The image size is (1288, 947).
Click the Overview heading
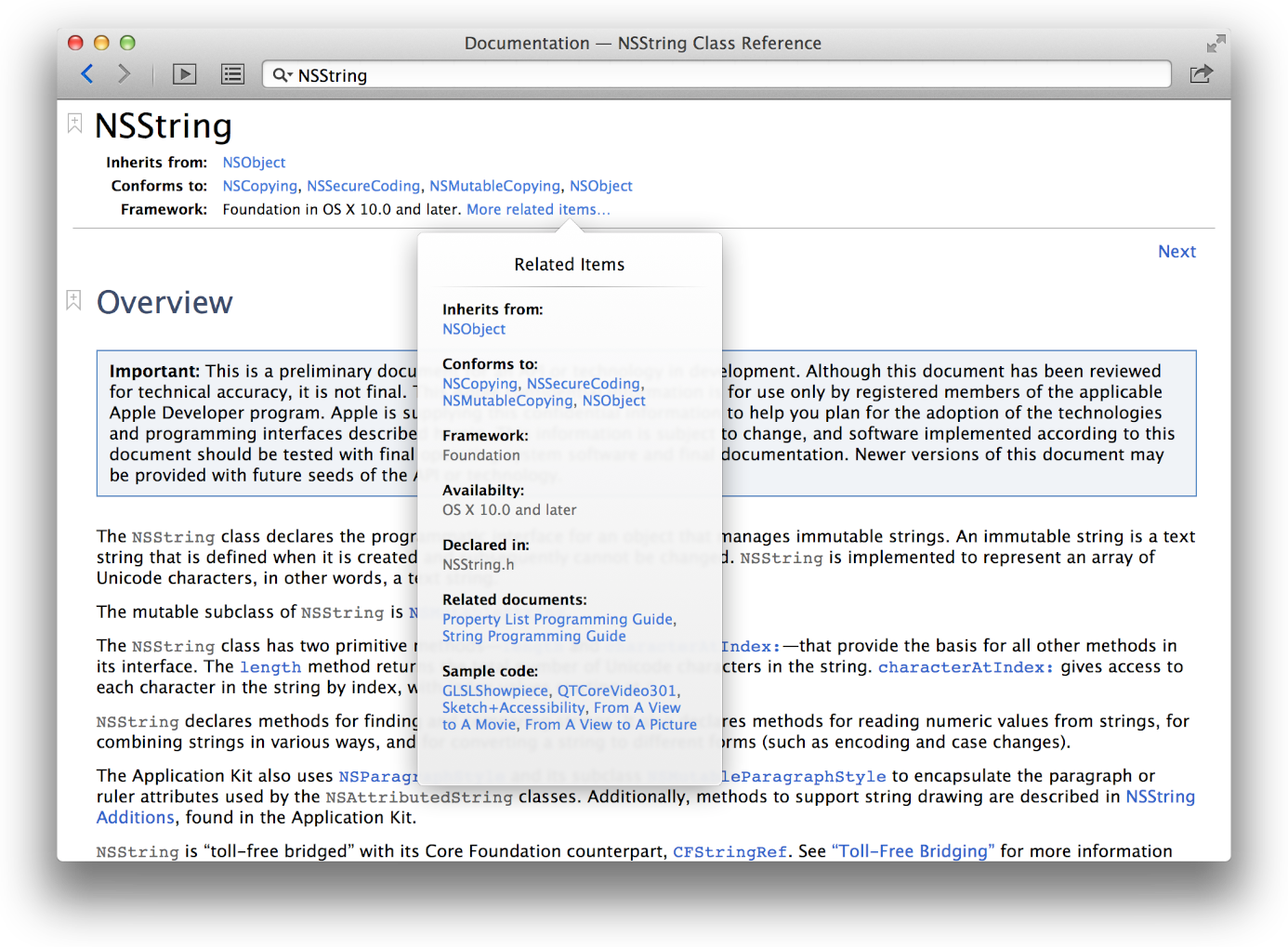164,303
